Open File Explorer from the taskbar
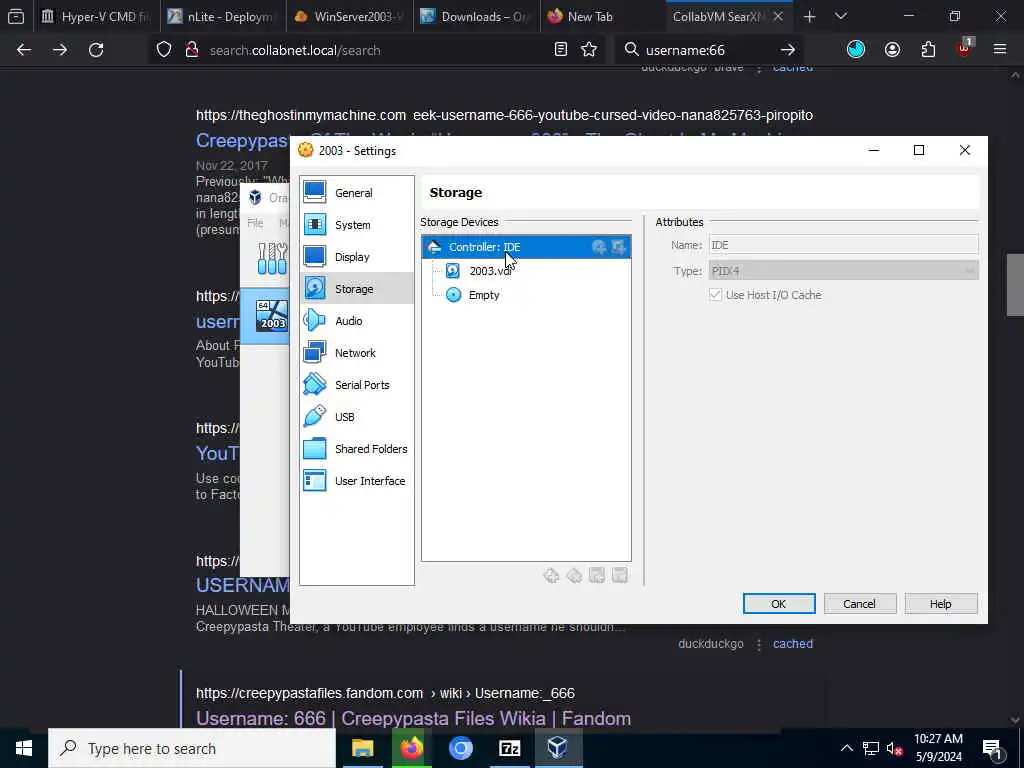1024x768 pixels. (x=362, y=748)
